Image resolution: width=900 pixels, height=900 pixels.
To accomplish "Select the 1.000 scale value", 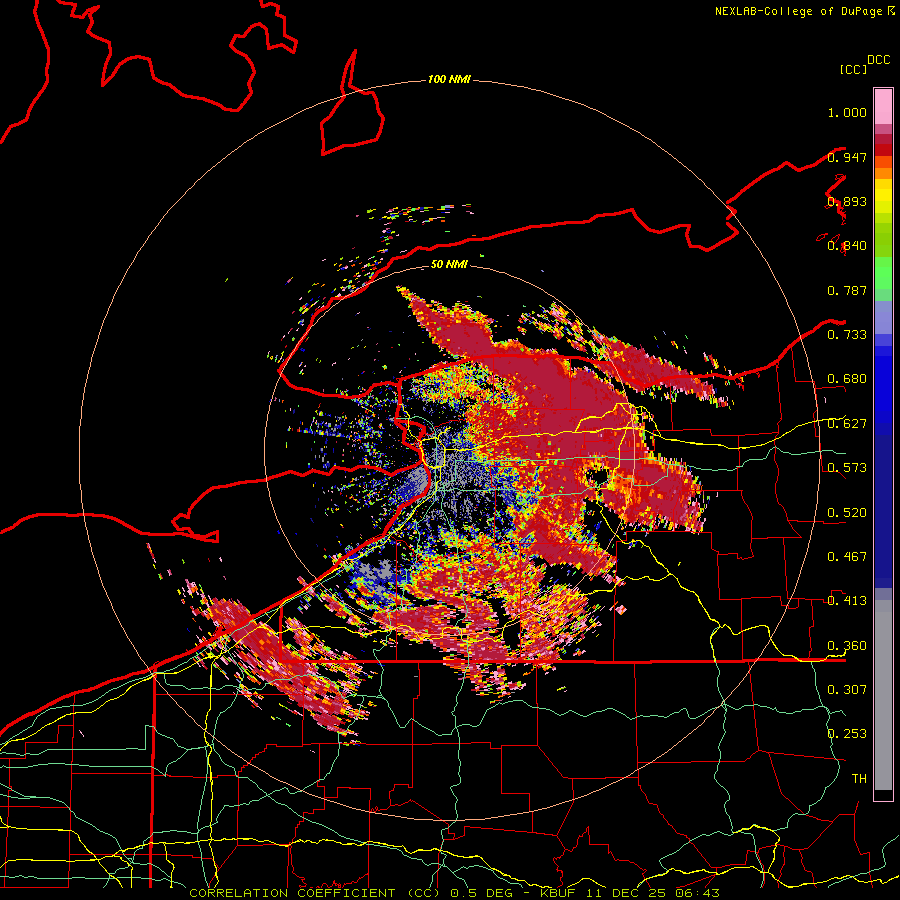I will [847, 112].
